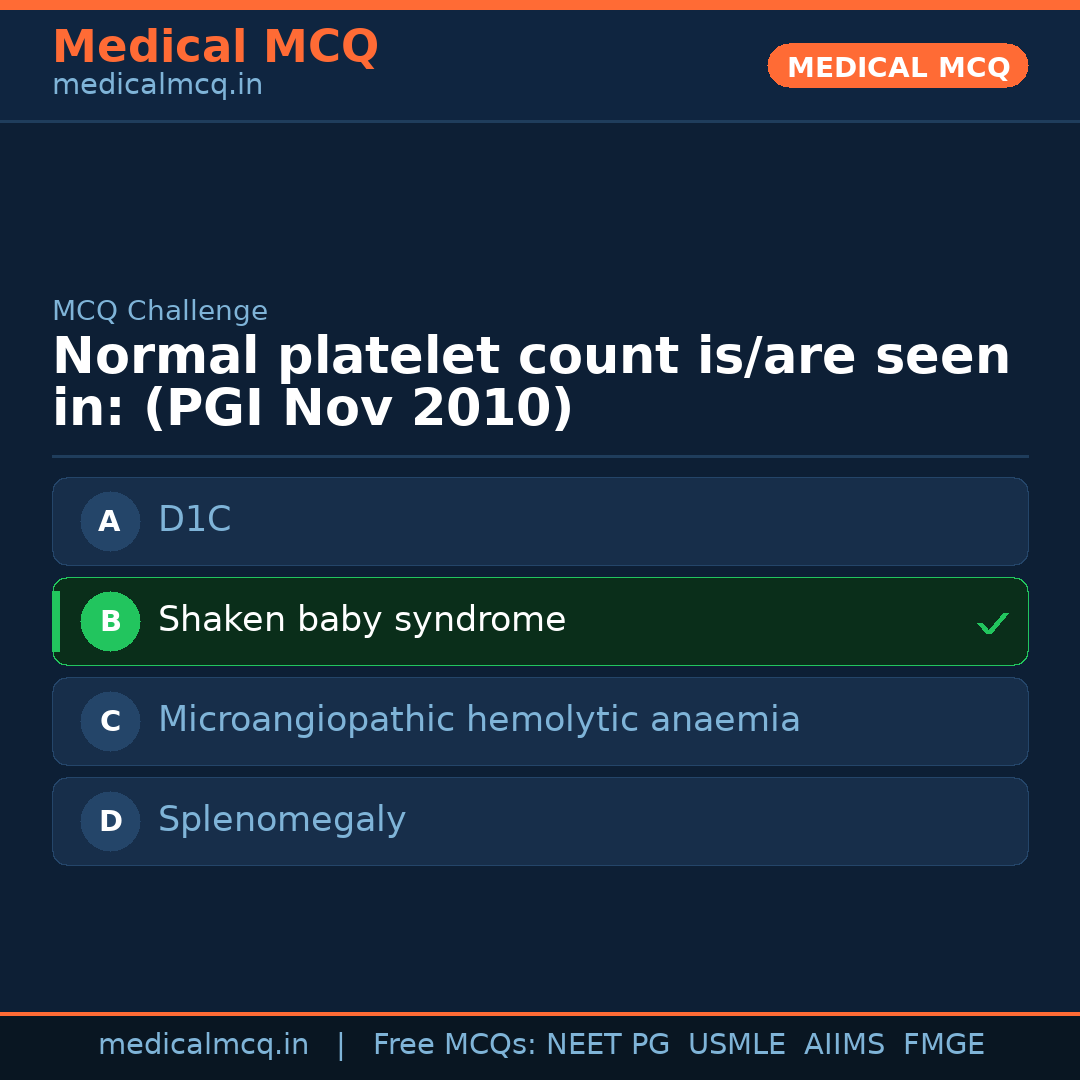The height and width of the screenshot is (1080, 1080).
Task: Click FMGE in the footer
Action: pos(943,1045)
